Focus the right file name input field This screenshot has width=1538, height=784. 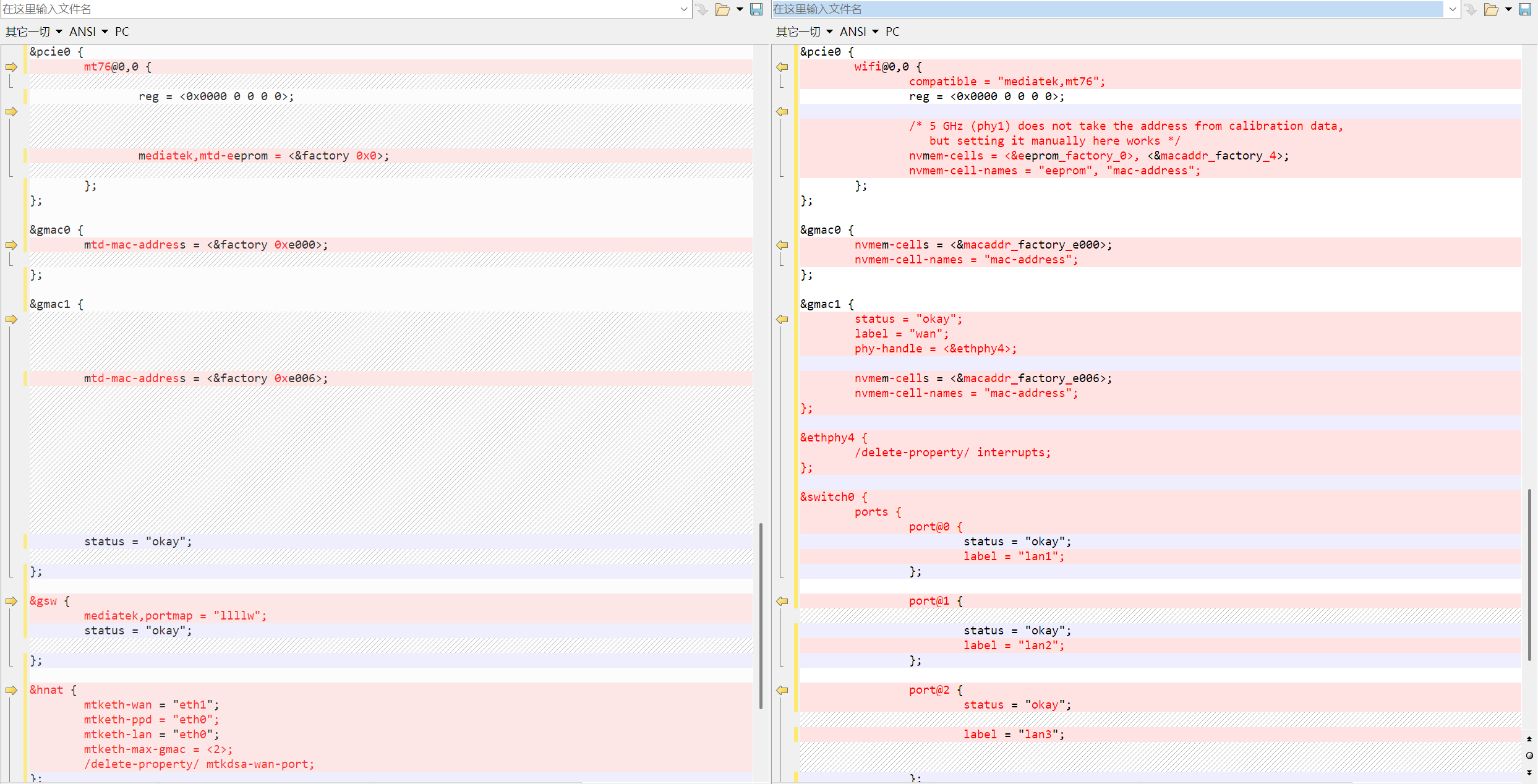click(x=1108, y=9)
